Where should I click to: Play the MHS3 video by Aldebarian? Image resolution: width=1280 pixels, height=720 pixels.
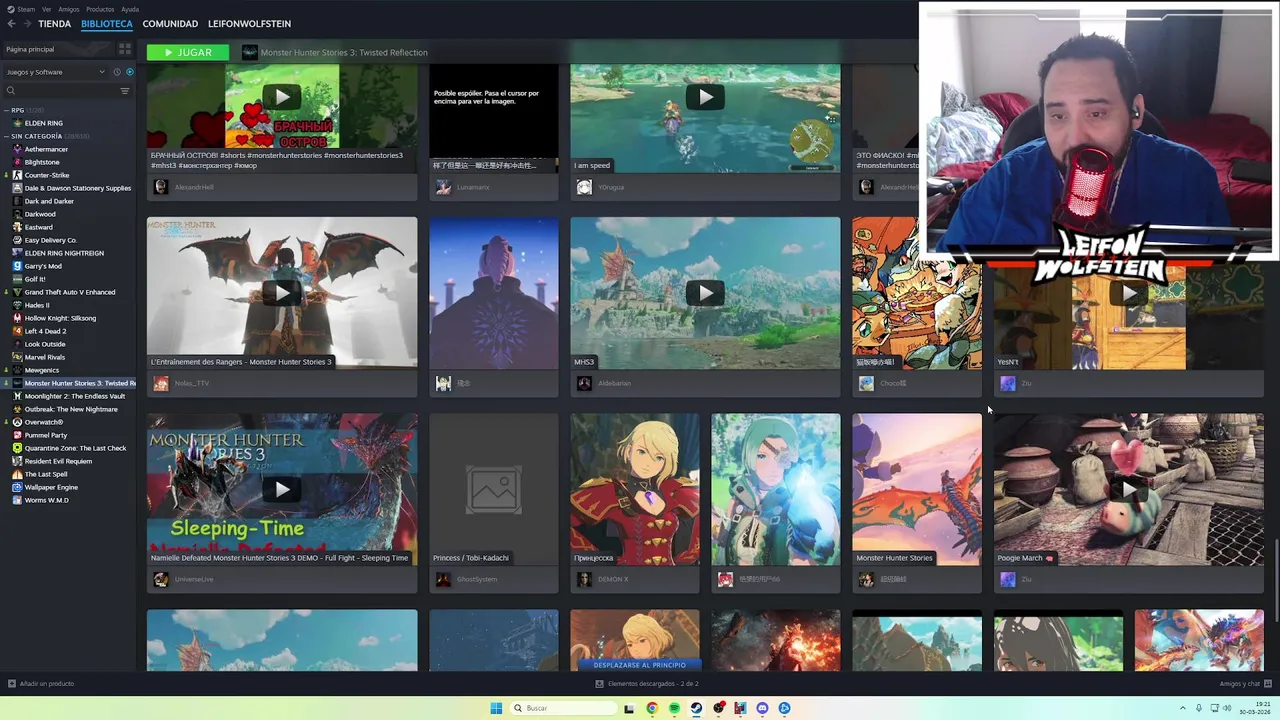coord(705,292)
